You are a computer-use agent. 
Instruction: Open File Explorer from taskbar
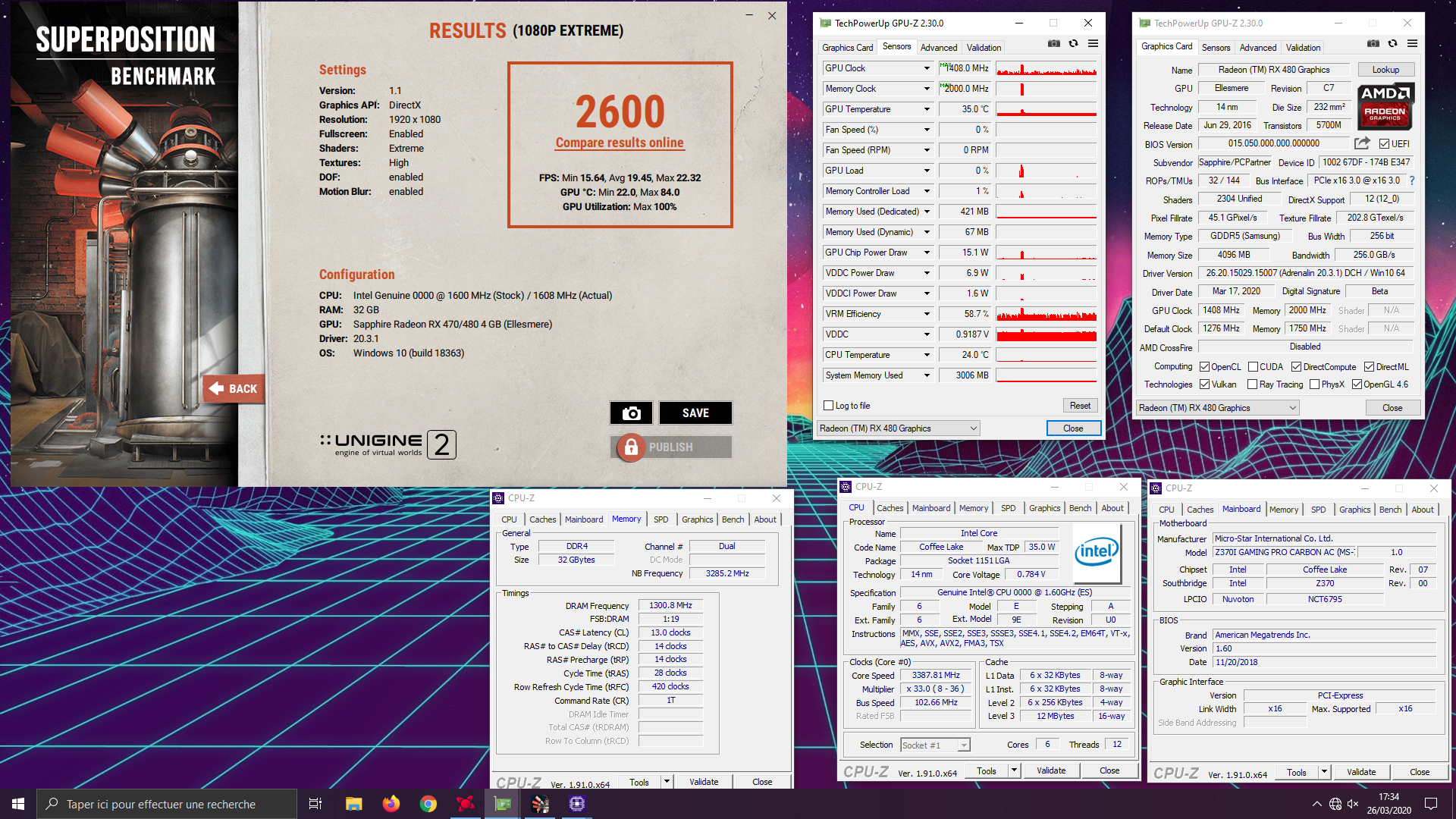pyautogui.click(x=353, y=804)
